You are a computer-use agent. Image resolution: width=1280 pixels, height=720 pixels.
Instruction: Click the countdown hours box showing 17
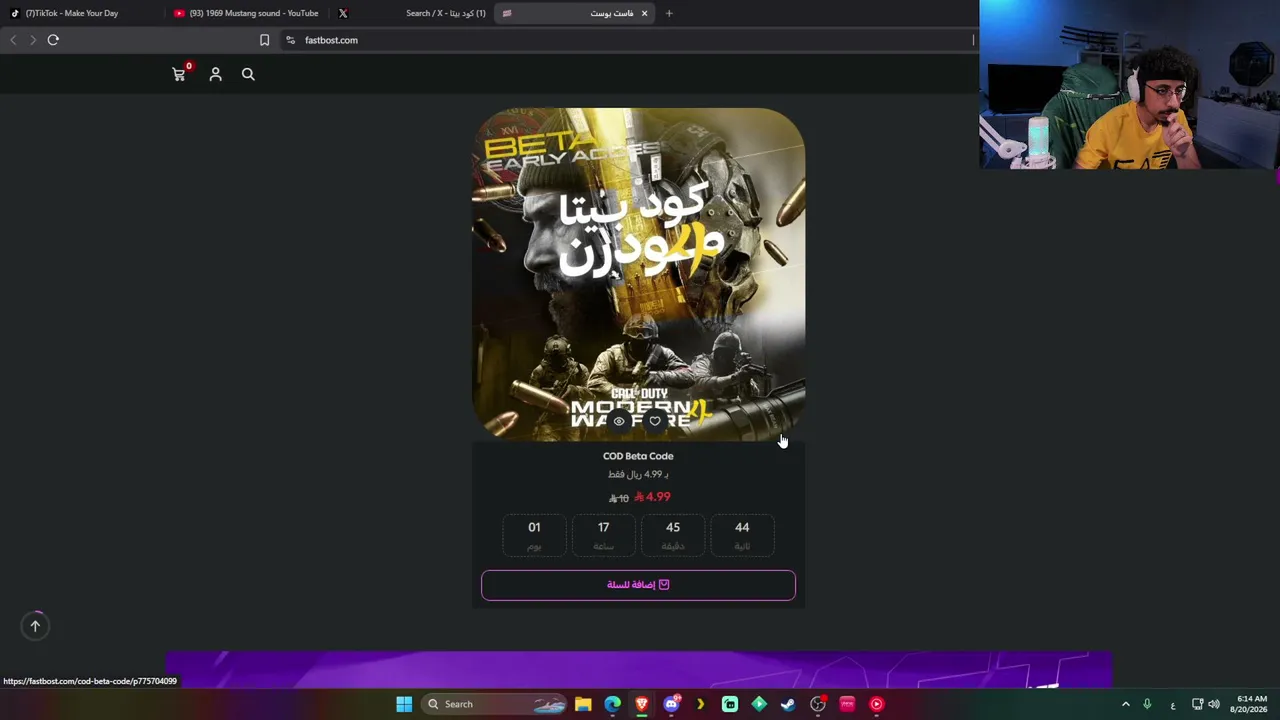point(603,535)
